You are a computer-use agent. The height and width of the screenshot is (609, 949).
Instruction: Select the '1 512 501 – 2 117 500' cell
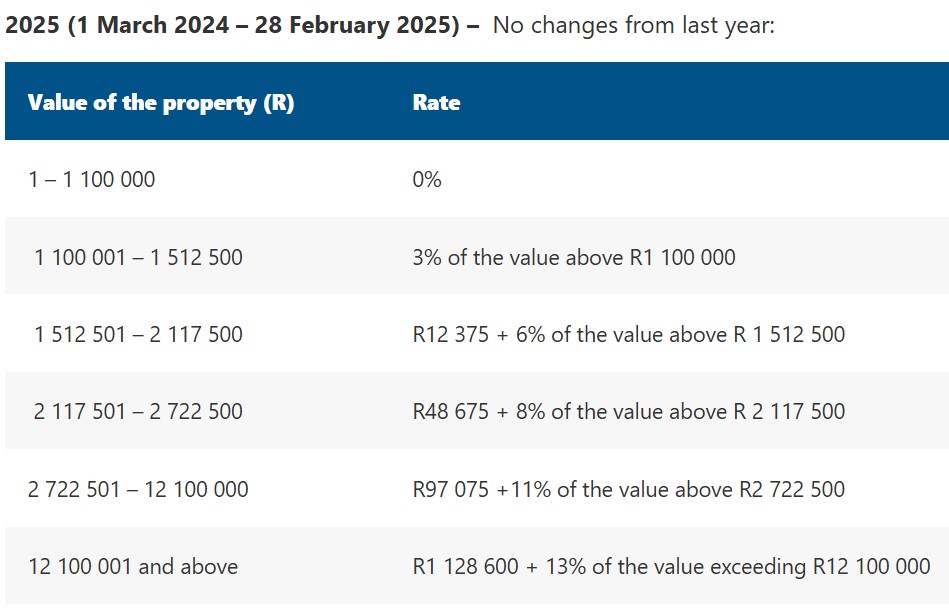click(x=138, y=334)
